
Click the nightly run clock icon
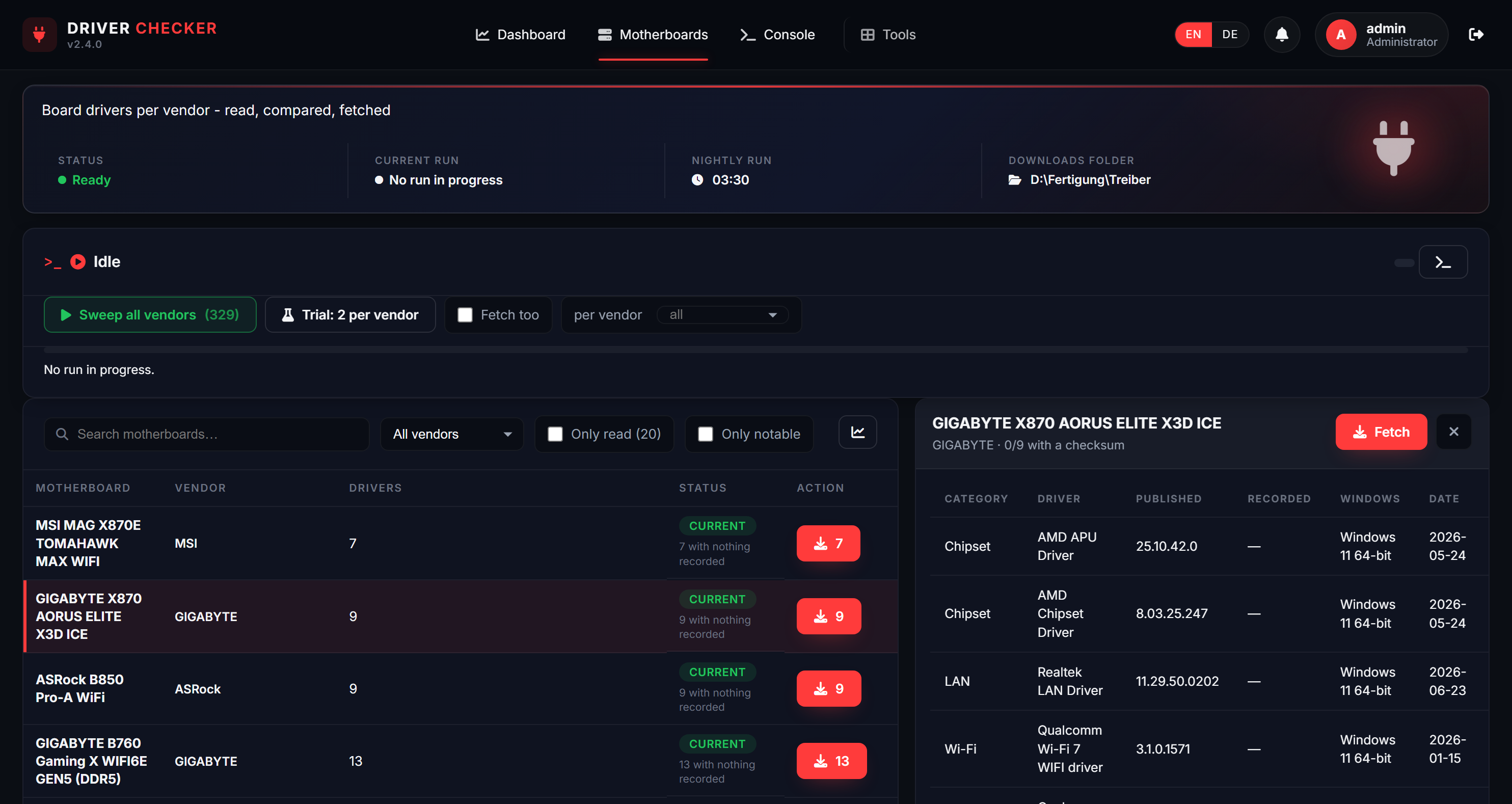click(697, 180)
